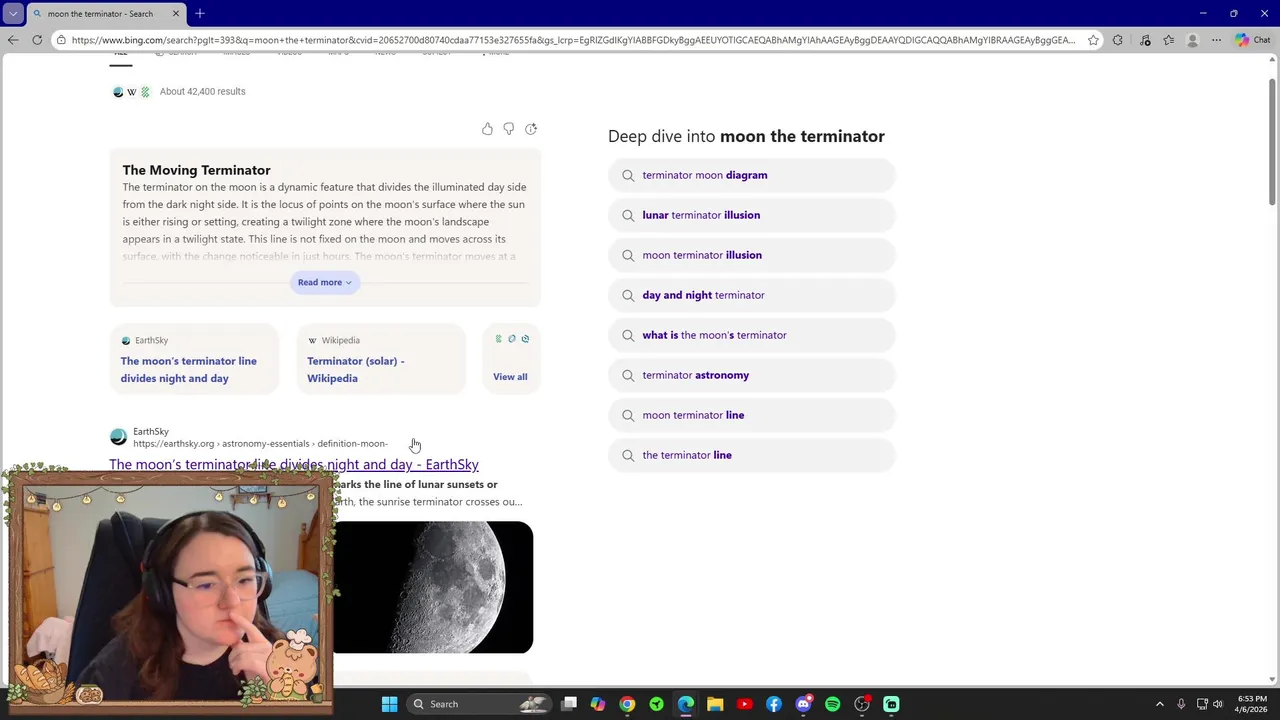Open Google Chrome from the taskbar
1280x720 pixels.
click(627, 704)
